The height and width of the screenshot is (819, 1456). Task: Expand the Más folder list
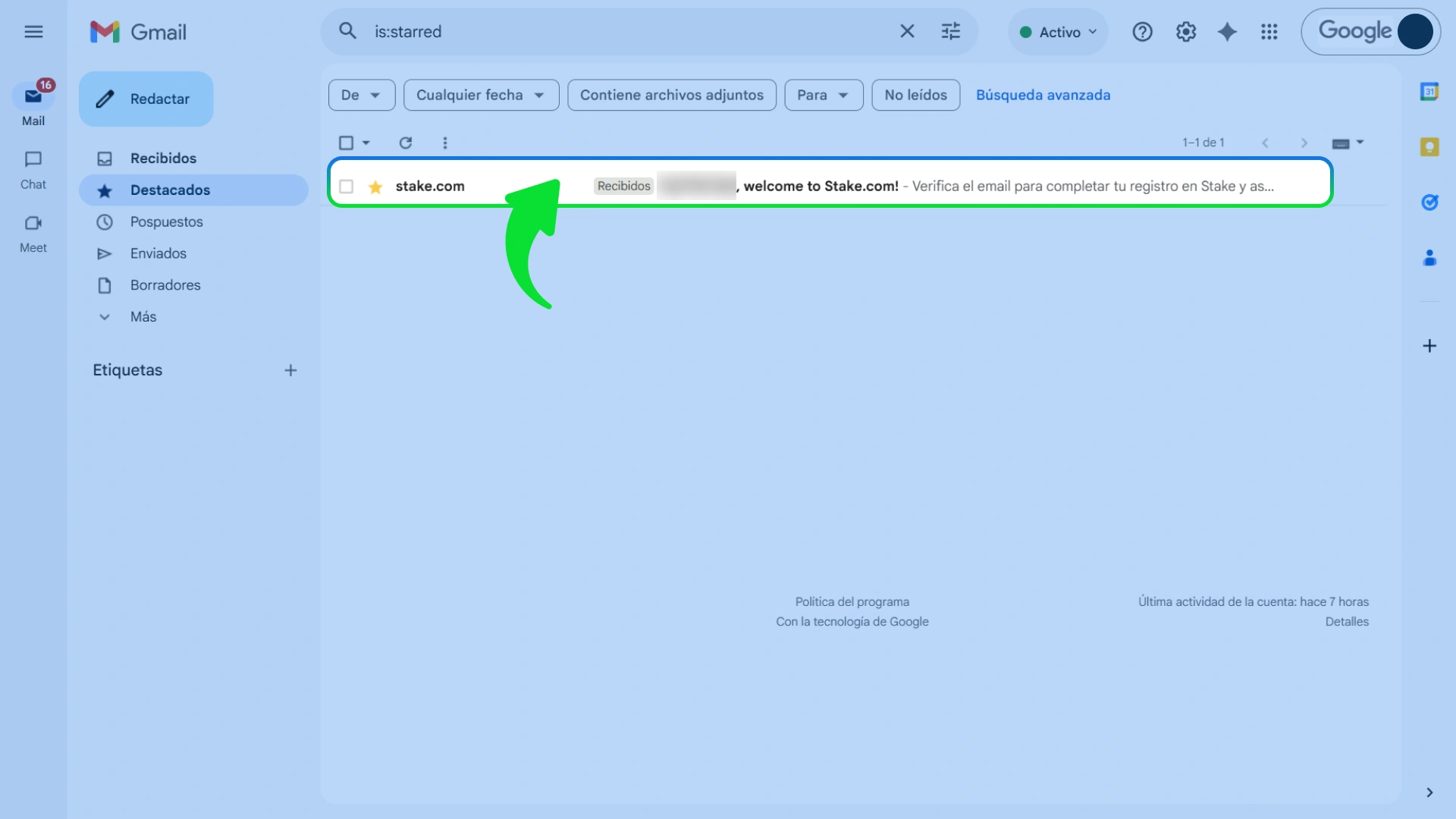(143, 316)
